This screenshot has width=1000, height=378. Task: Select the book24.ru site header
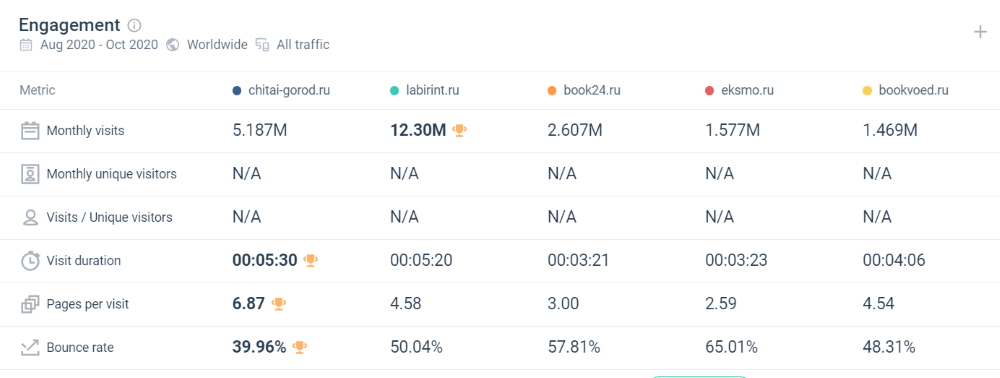pyautogui.click(x=592, y=90)
